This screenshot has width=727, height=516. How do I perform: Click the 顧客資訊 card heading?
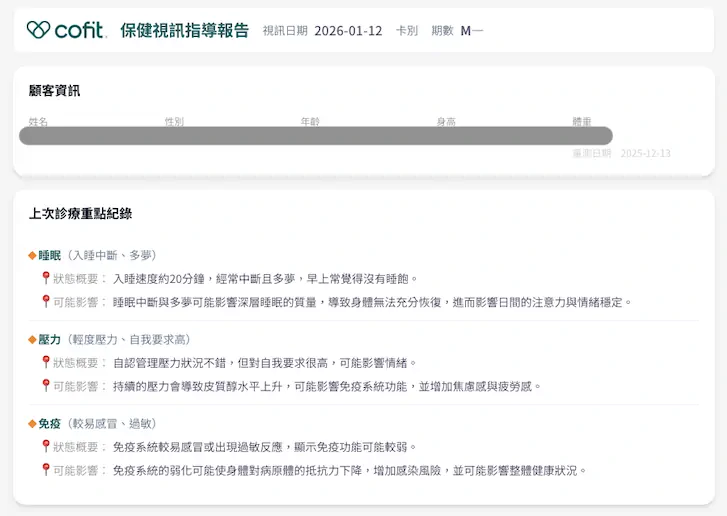click(54, 91)
